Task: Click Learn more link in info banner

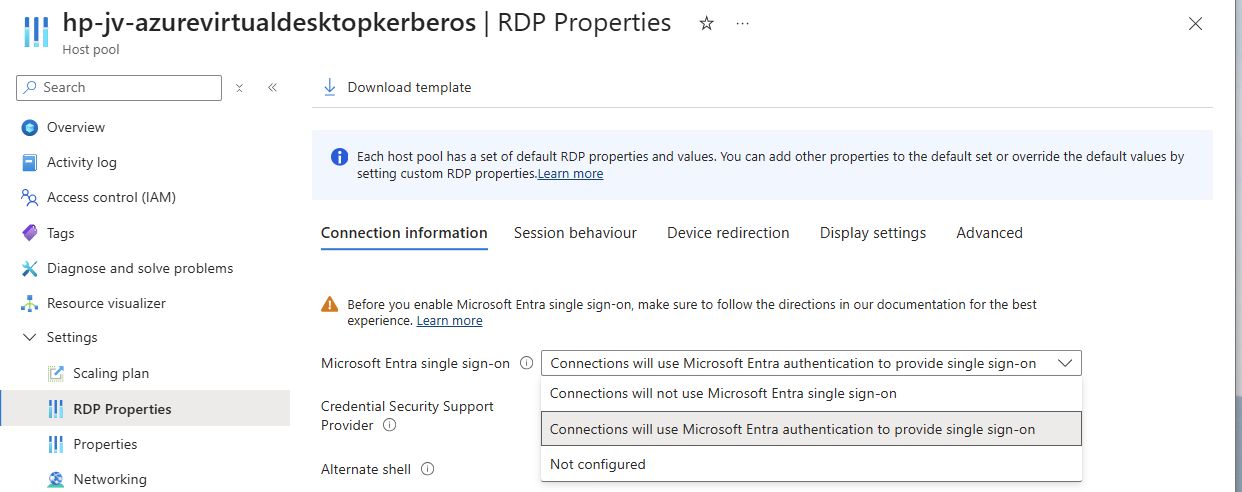Action: (571, 173)
